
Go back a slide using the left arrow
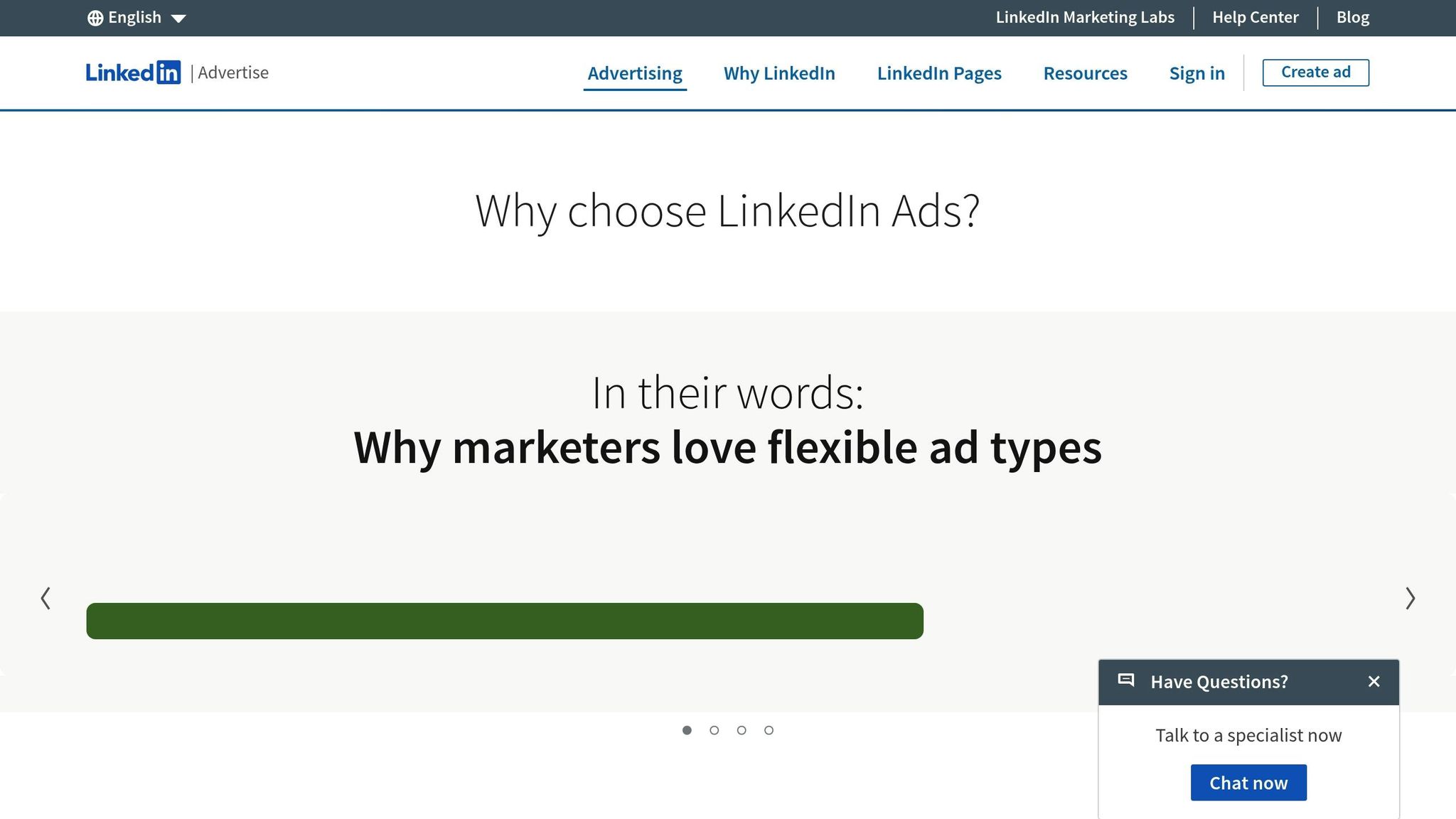(x=46, y=599)
